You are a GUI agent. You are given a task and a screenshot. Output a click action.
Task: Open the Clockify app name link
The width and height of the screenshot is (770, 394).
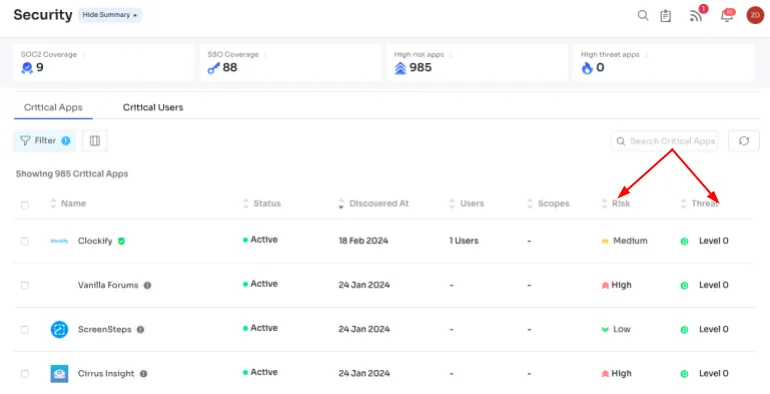(x=95, y=241)
